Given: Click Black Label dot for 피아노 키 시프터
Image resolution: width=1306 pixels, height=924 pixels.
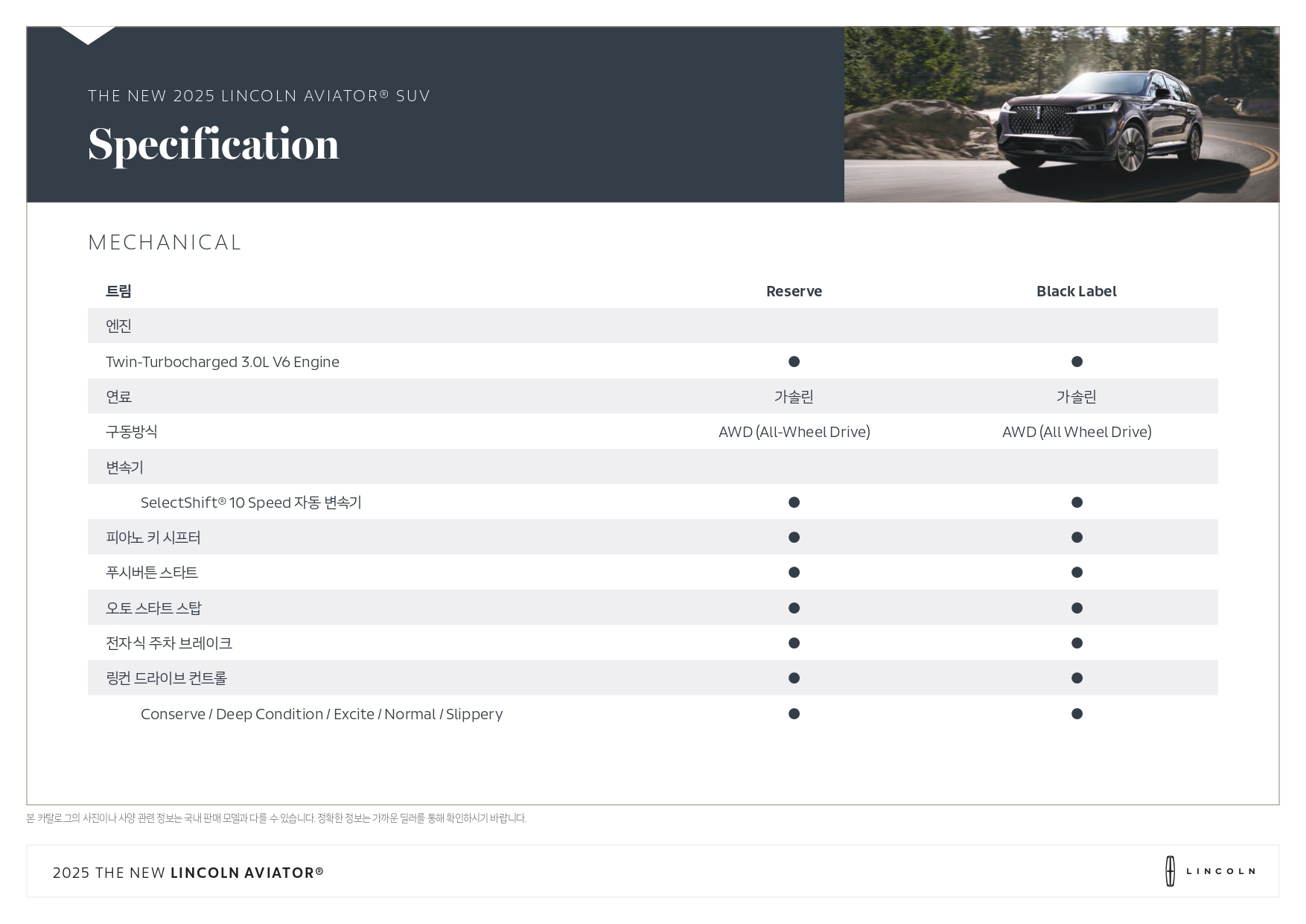Looking at the screenshot, I should point(1077,538).
